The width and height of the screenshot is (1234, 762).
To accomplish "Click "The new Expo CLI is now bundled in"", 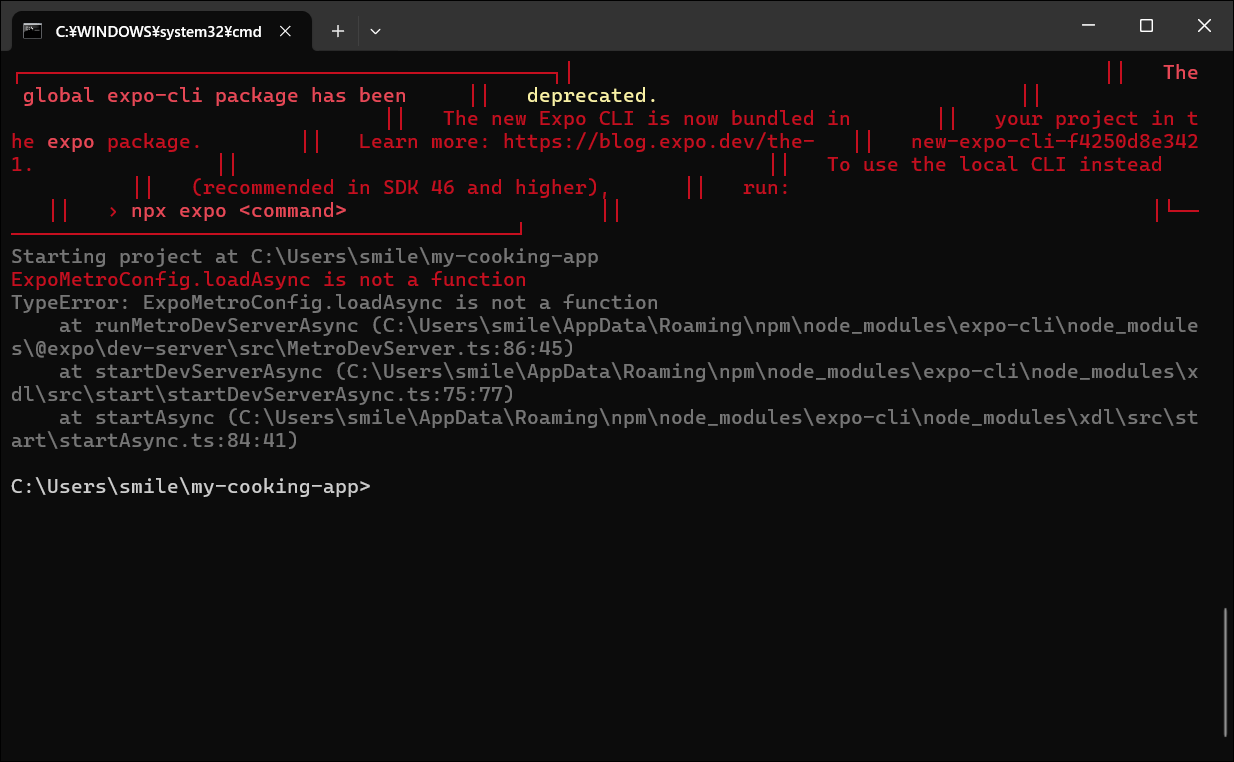I will click(647, 119).
